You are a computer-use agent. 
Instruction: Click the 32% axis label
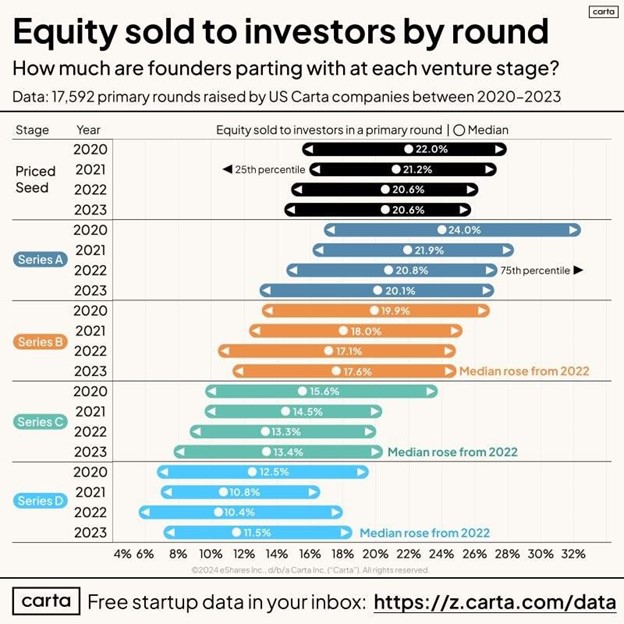[573, 554]
